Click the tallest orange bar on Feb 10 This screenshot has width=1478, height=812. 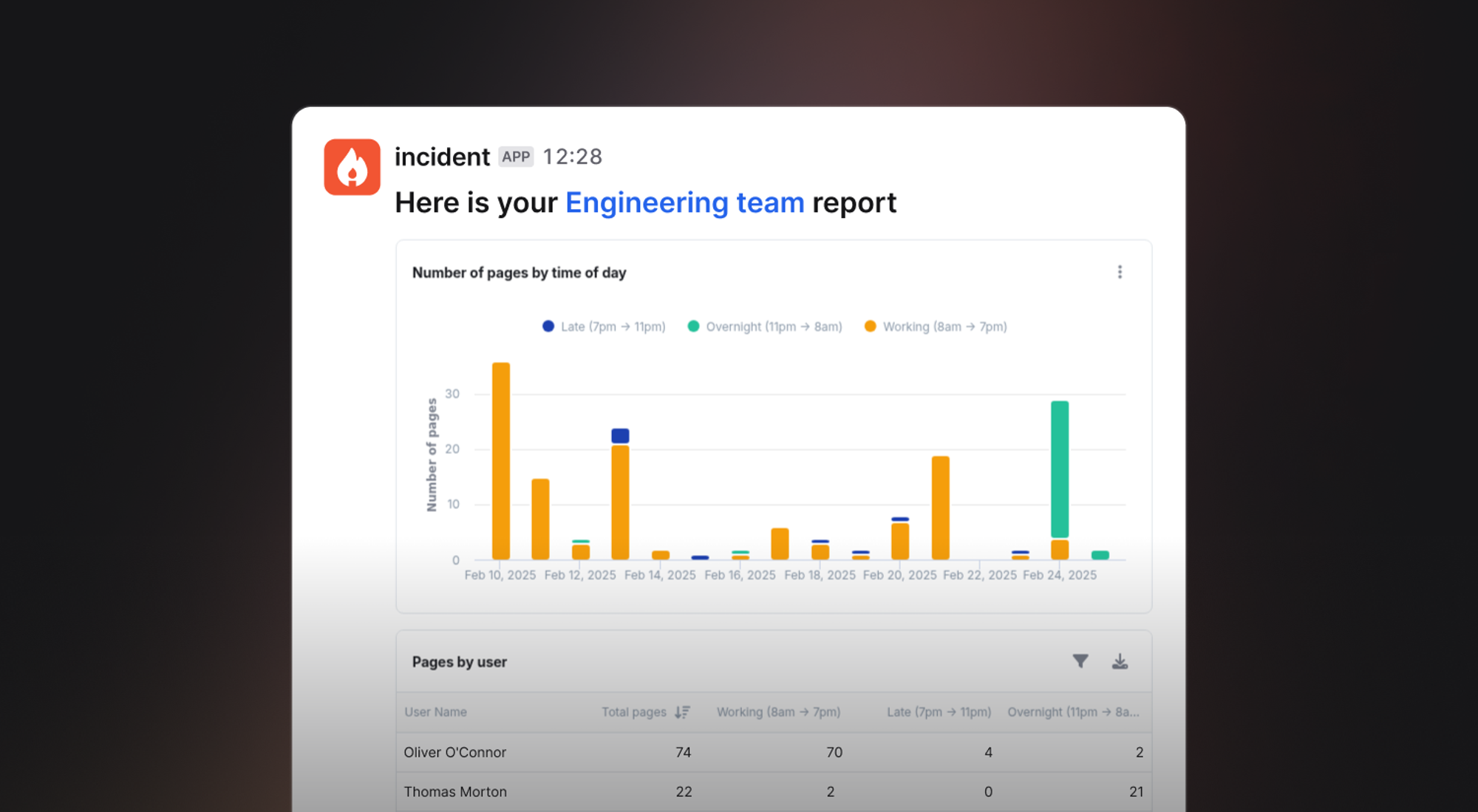point(500,460)
